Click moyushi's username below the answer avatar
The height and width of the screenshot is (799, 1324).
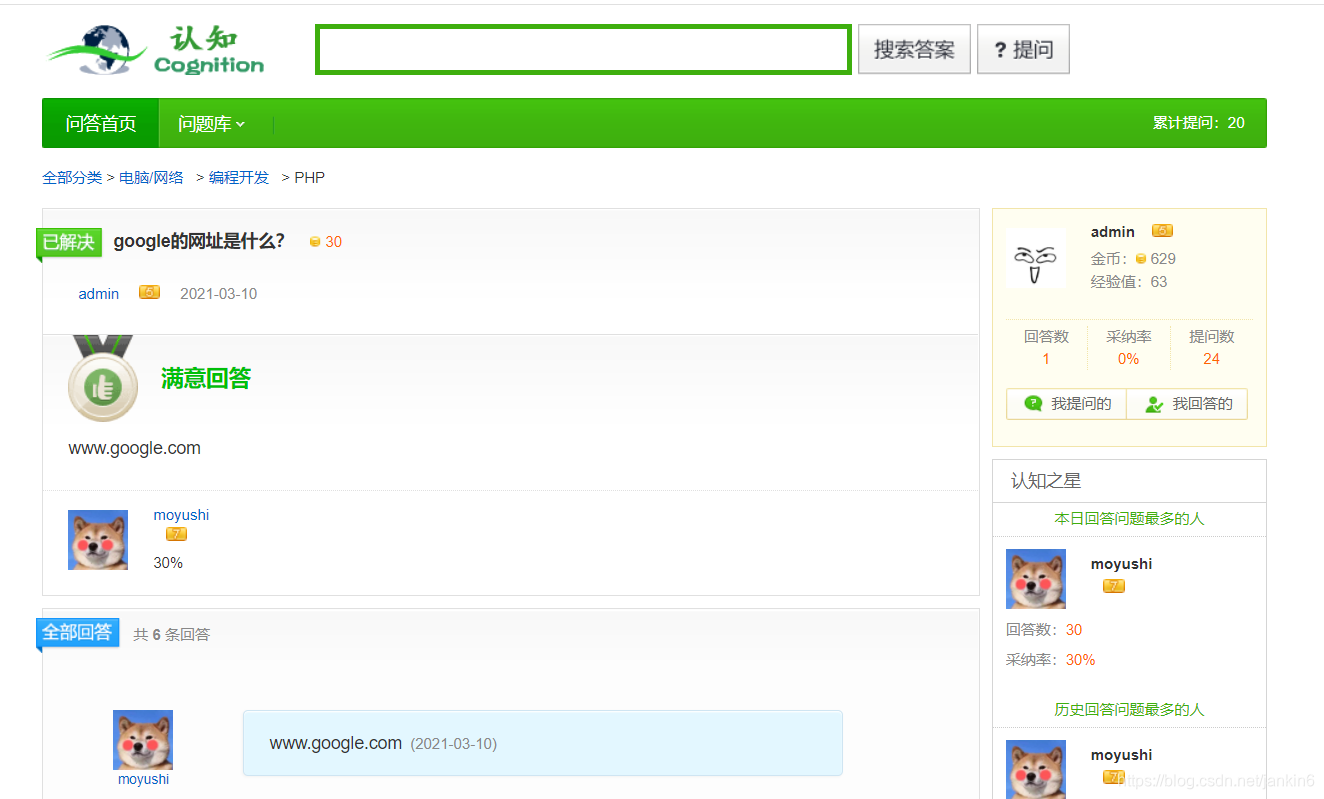coord(142,778)
